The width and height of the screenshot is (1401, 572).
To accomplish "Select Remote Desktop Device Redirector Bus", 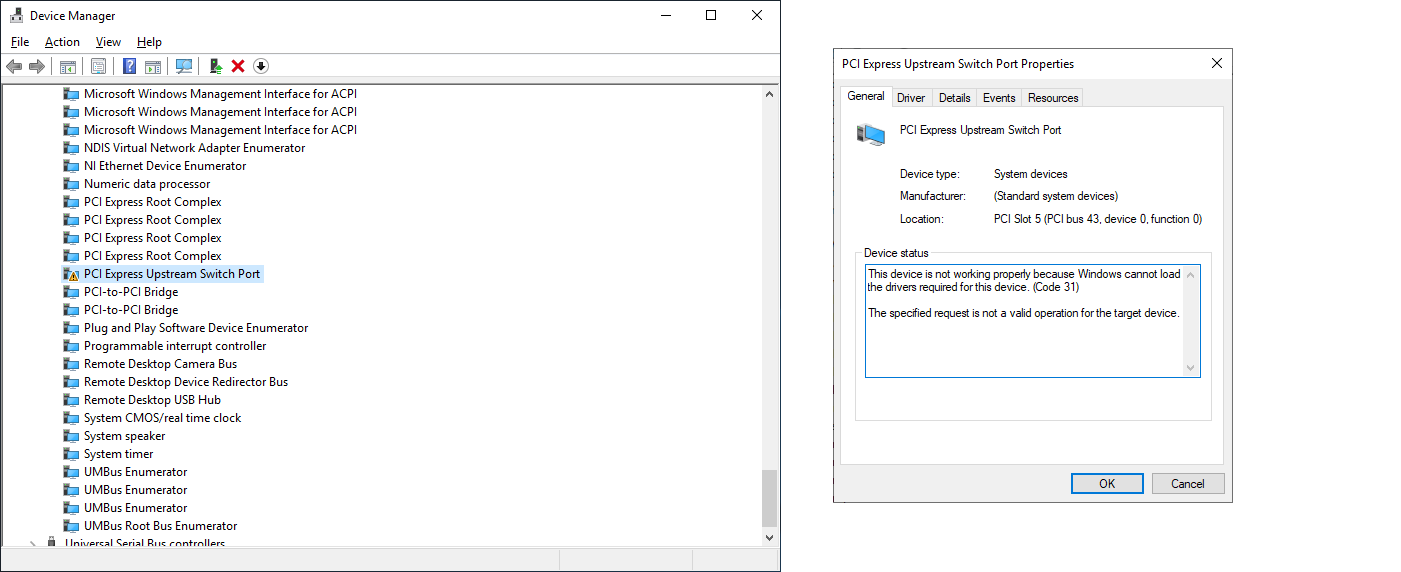I will [x=186, y=382].
